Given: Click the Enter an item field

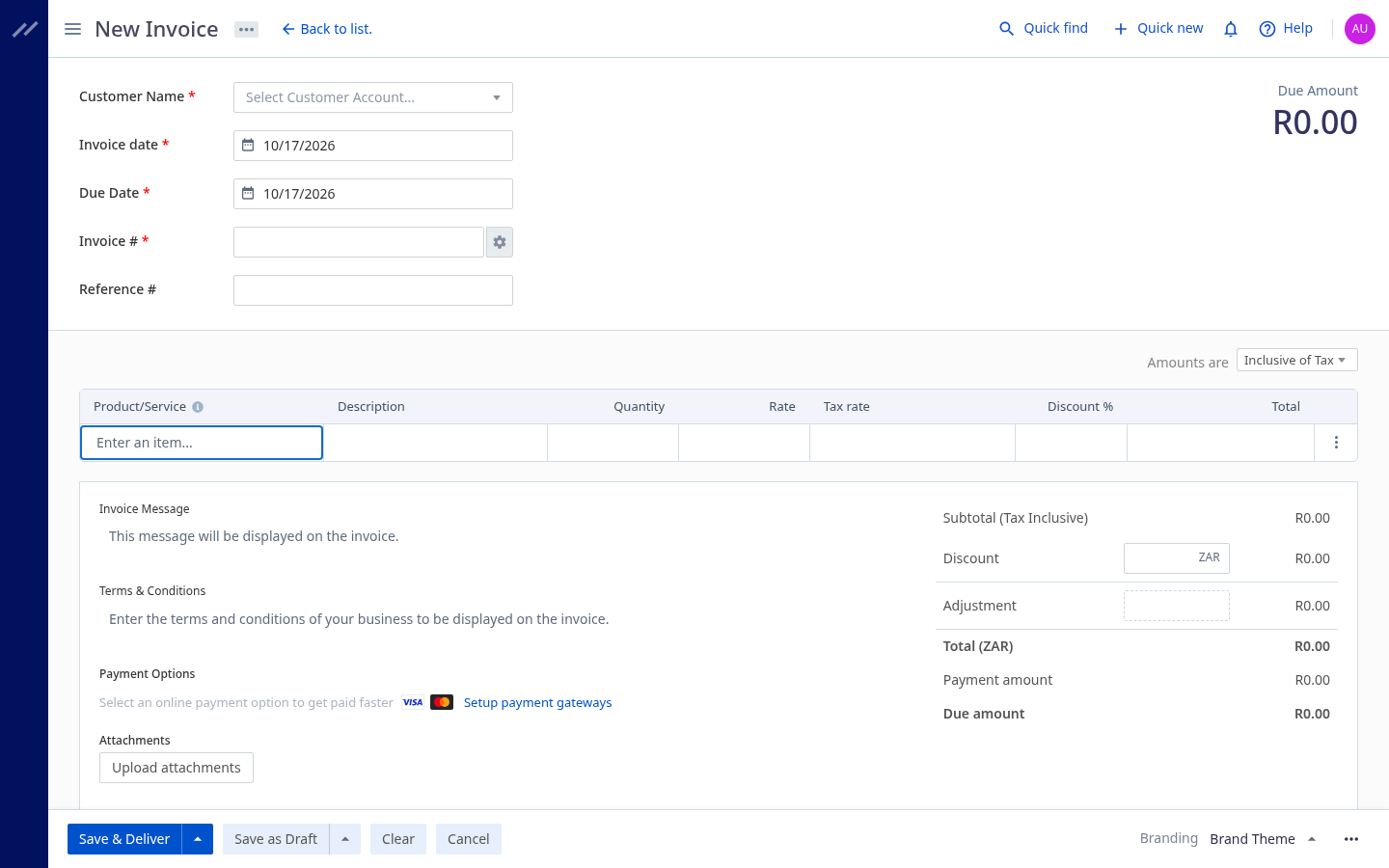Looking at the screenshot, I should tap(202, 443).
